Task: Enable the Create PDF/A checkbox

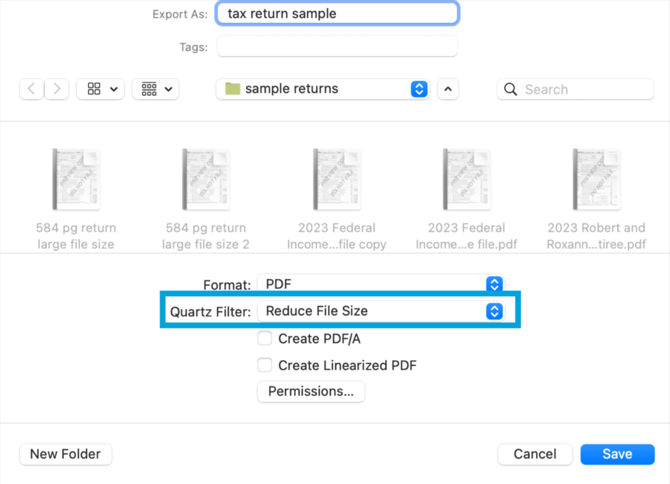Action: point(265,339)
